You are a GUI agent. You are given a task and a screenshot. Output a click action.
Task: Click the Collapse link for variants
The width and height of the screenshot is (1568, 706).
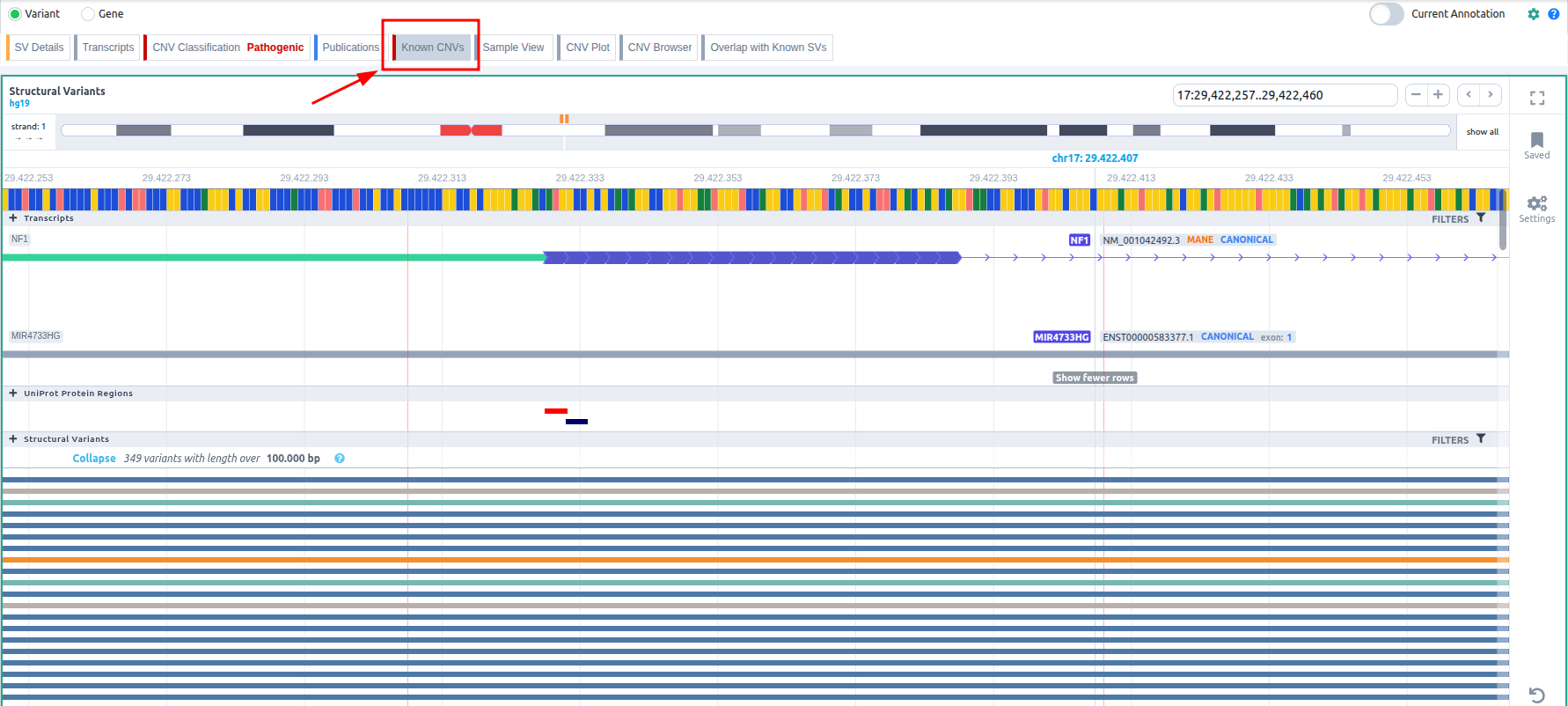point(94,459)
